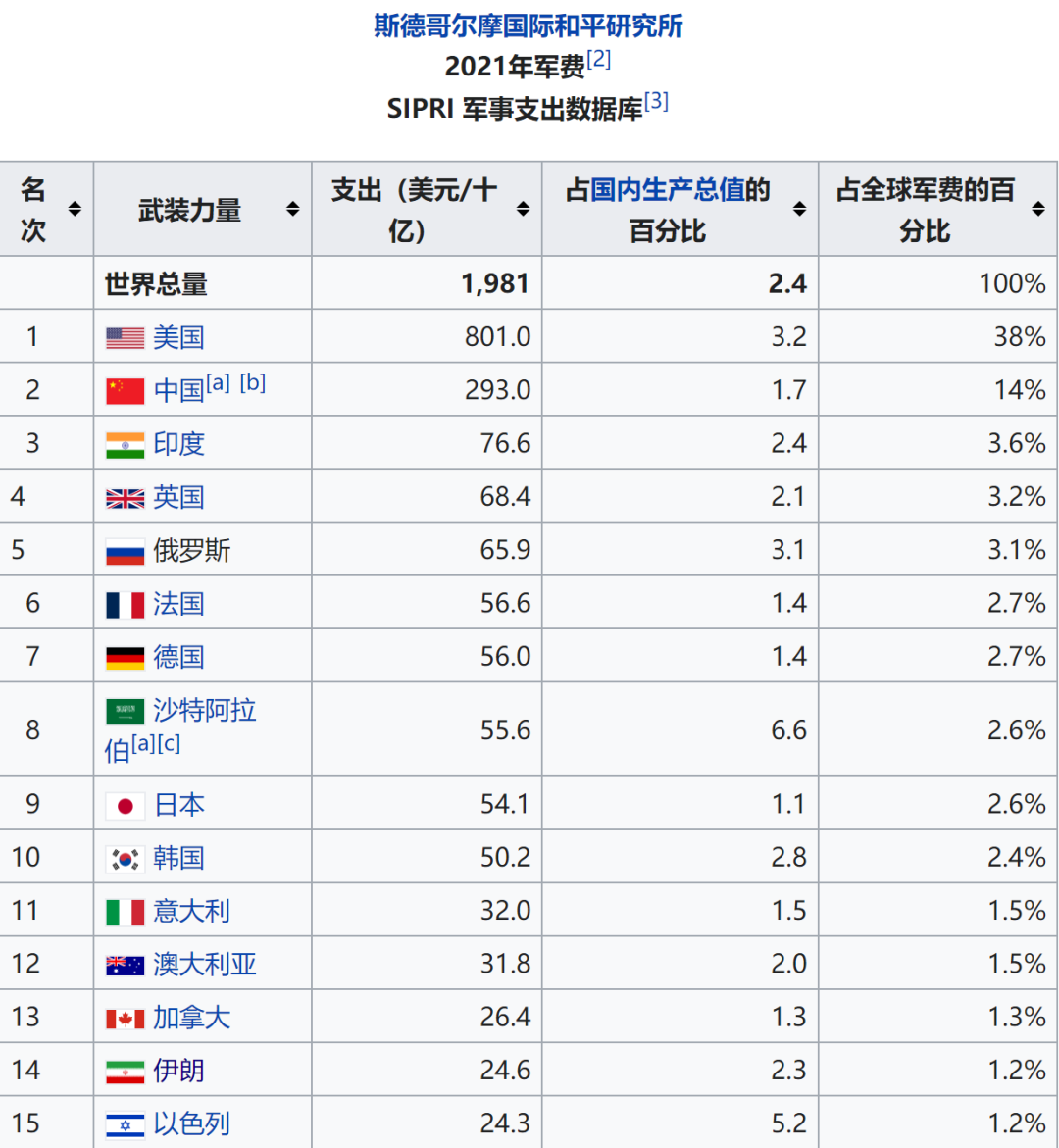This screenshot has height=1148, width=1059.
Task: Open footnote [a] next to 中国
Action: click(219, 383)
